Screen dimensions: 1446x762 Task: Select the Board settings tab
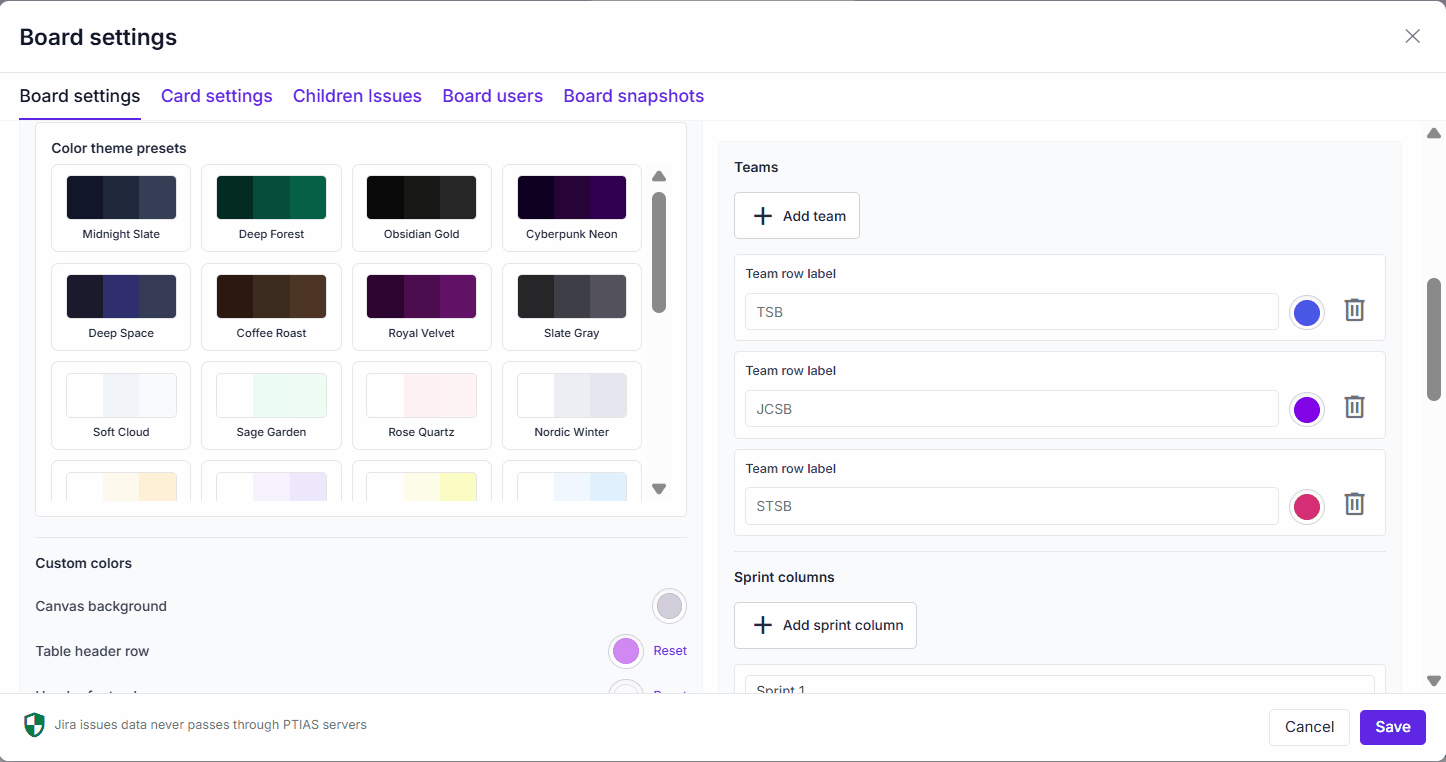pos(80,96)
